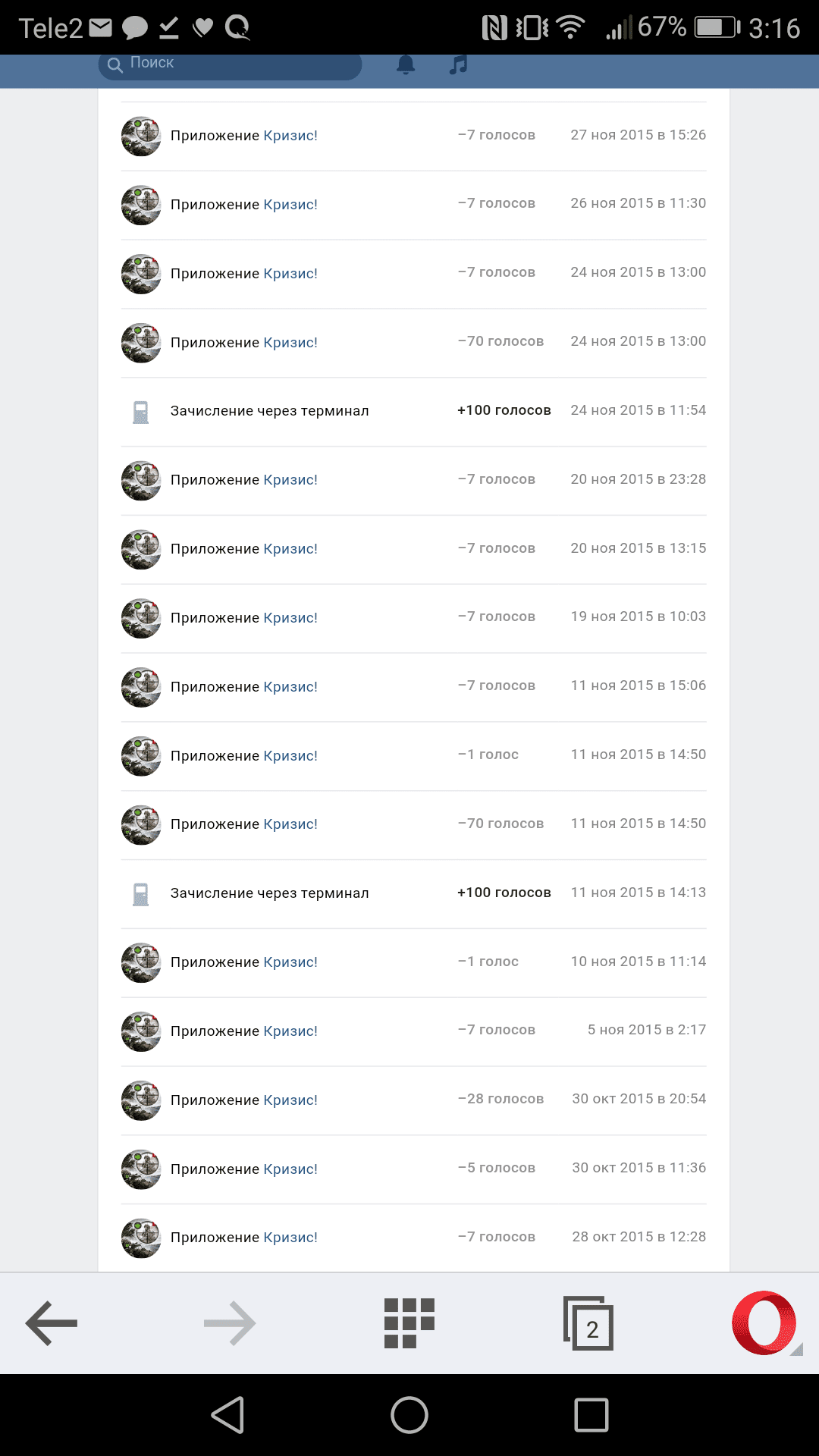
Task: Click Кризис! link dated 20 ноя 23:28
Action: pyautogui.click(x=290, y=480)
